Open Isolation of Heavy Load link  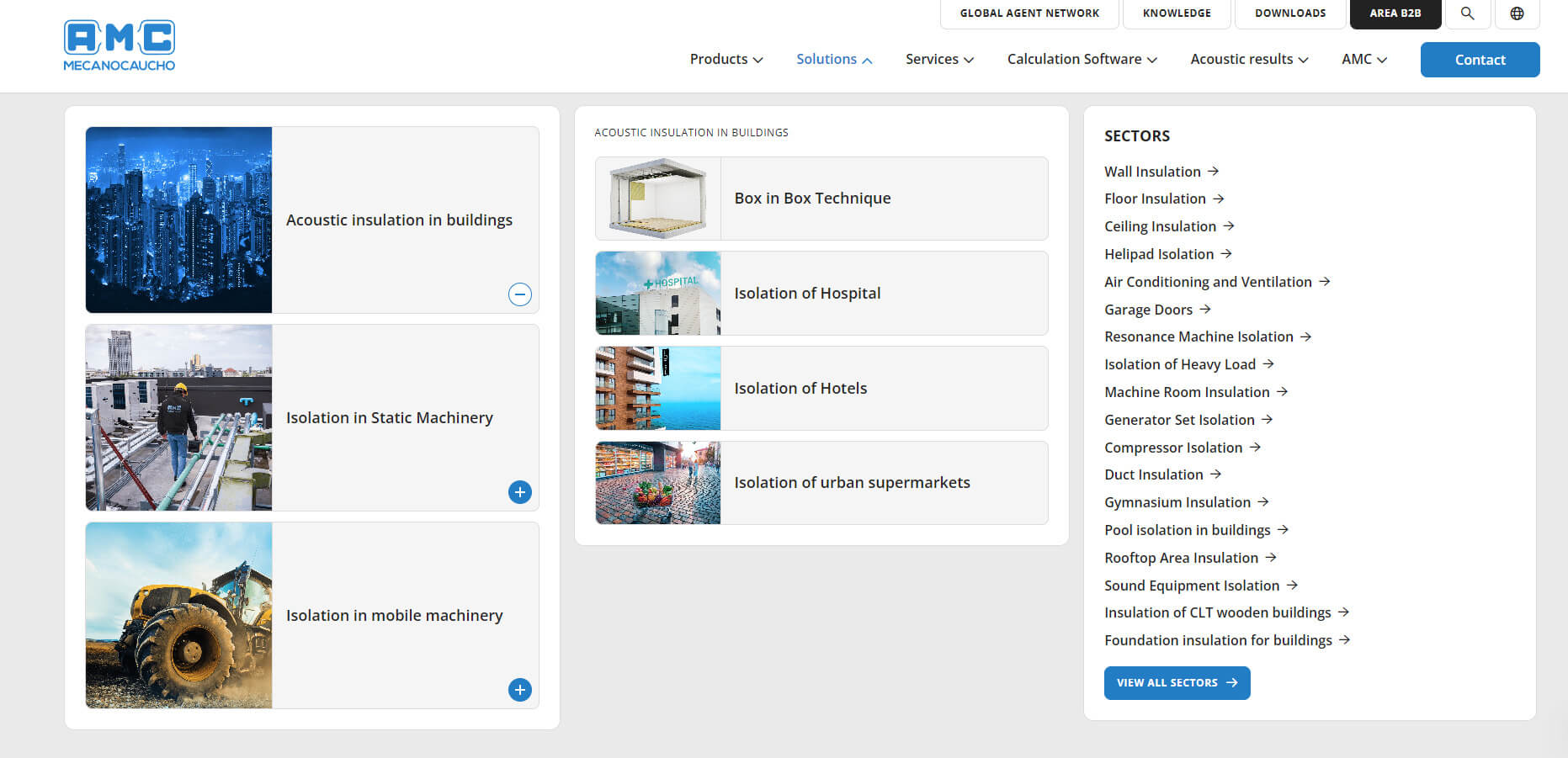[x=1189, y=364]
